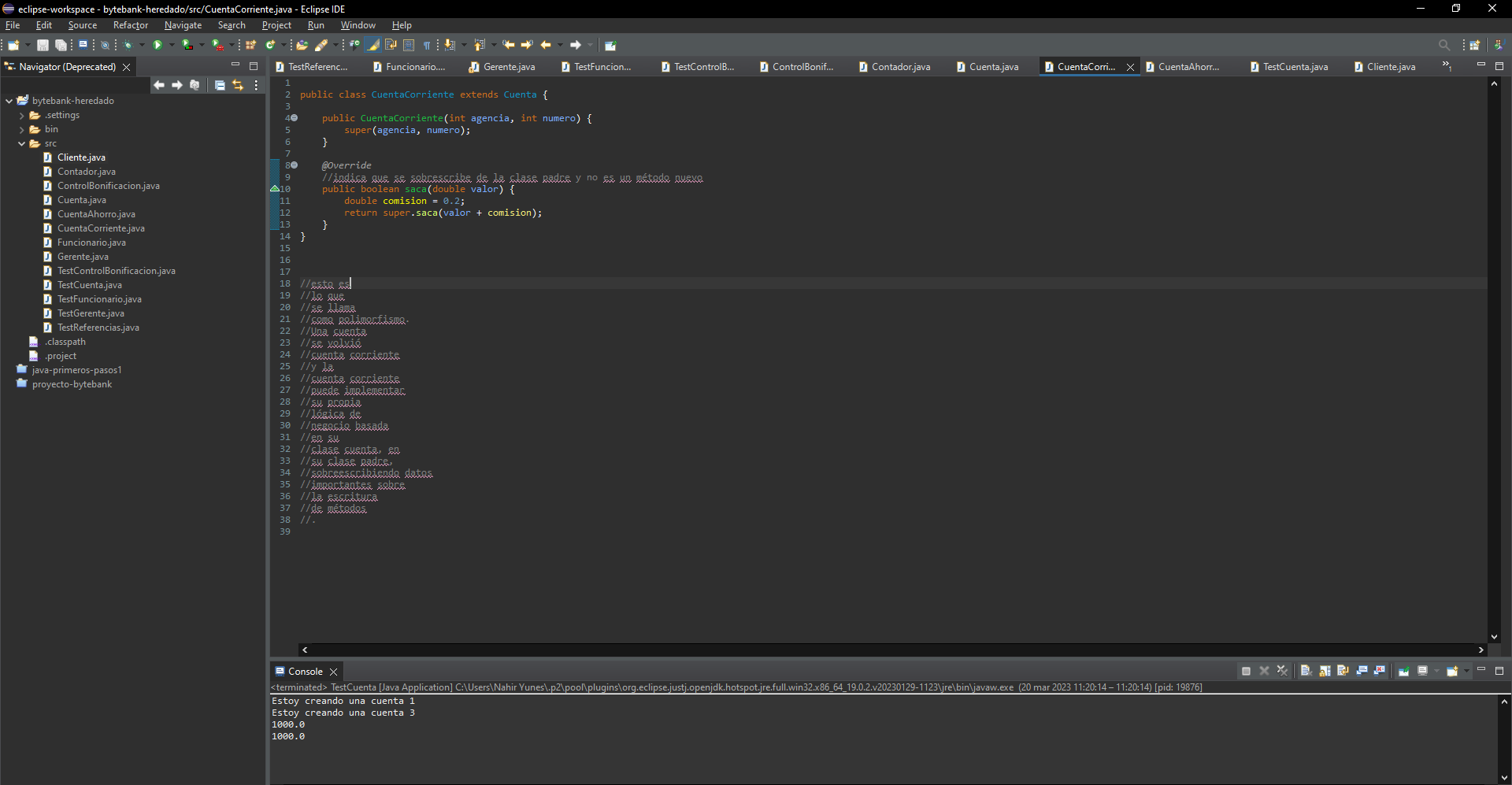Go to Previous Annotation icon
Screen dimensions: 1512x785
coord(480,45)
